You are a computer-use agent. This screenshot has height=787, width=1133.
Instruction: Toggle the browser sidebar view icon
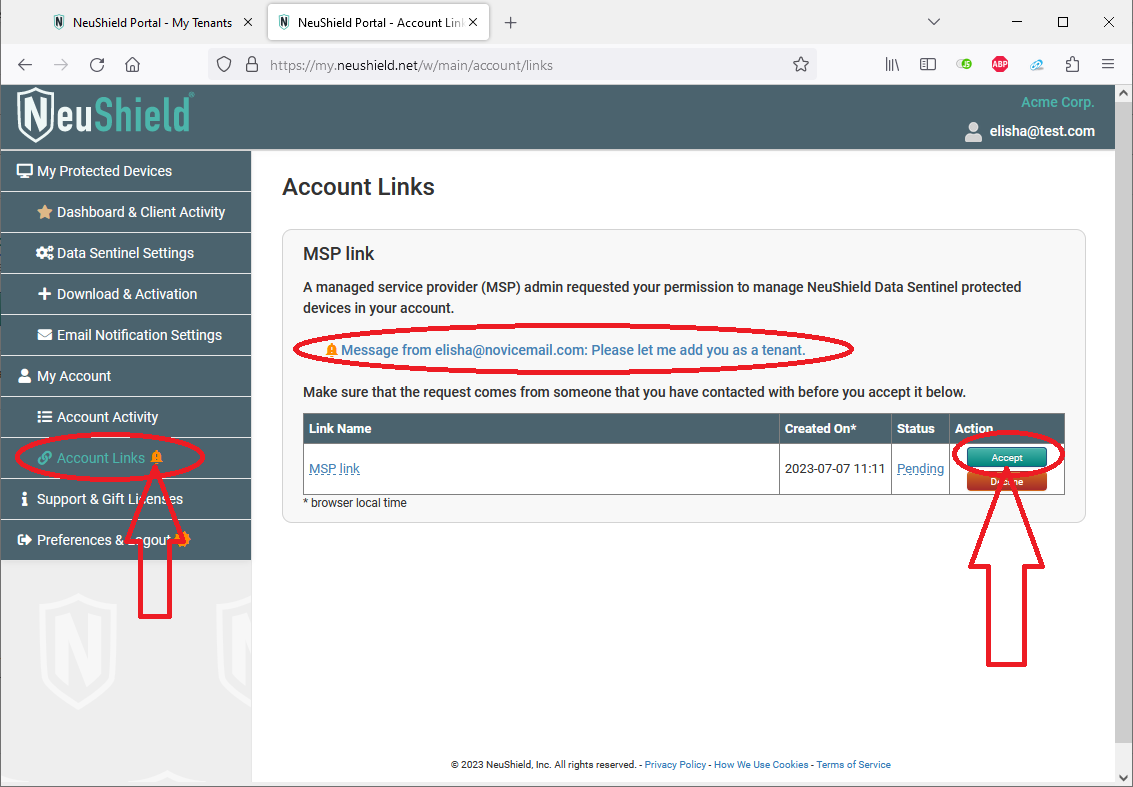tap(928, 65)
